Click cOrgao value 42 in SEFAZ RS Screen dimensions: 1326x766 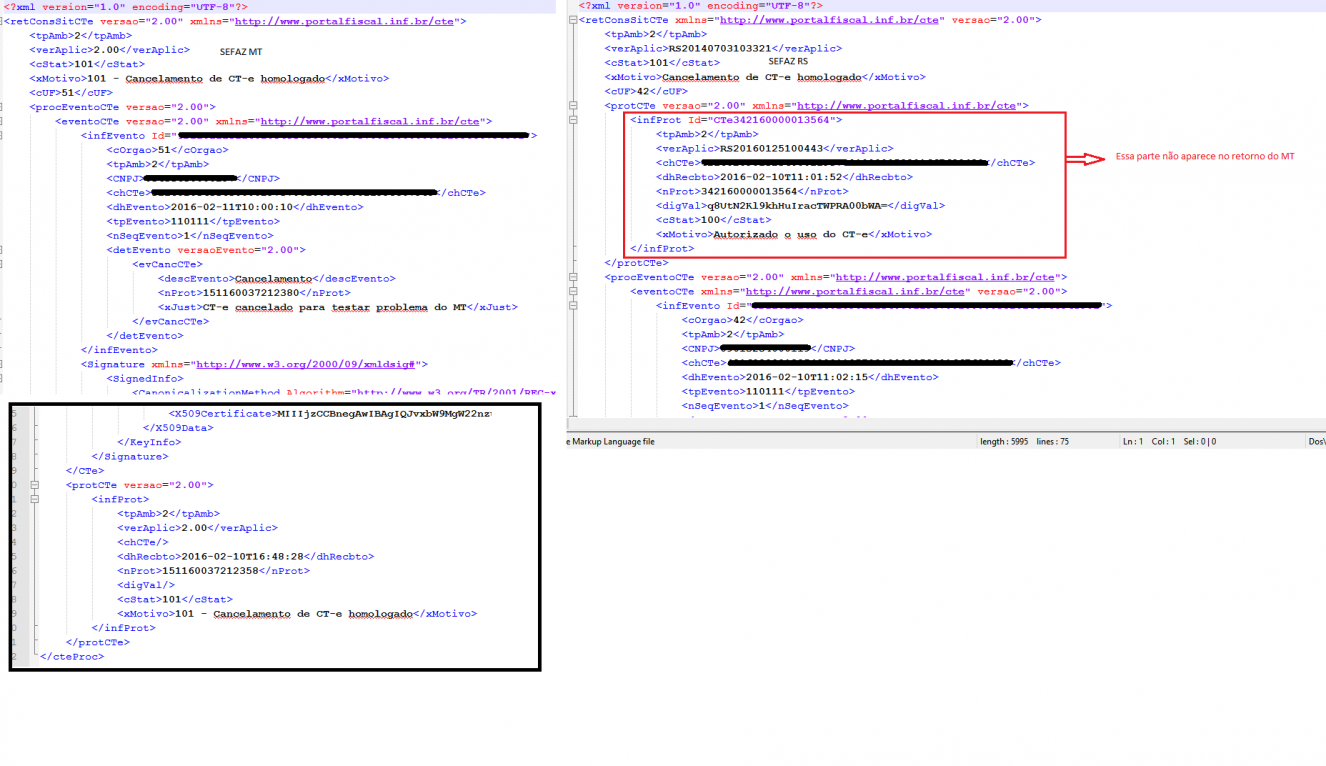tap(739, 320)
